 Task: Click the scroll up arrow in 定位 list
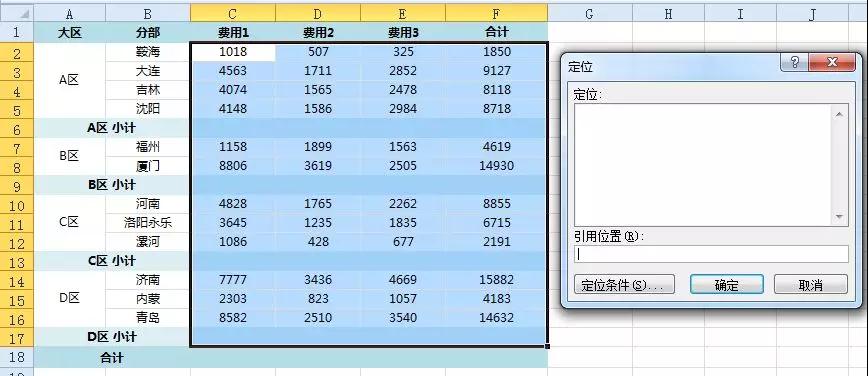pyautogui.click(x=839, y=114)
